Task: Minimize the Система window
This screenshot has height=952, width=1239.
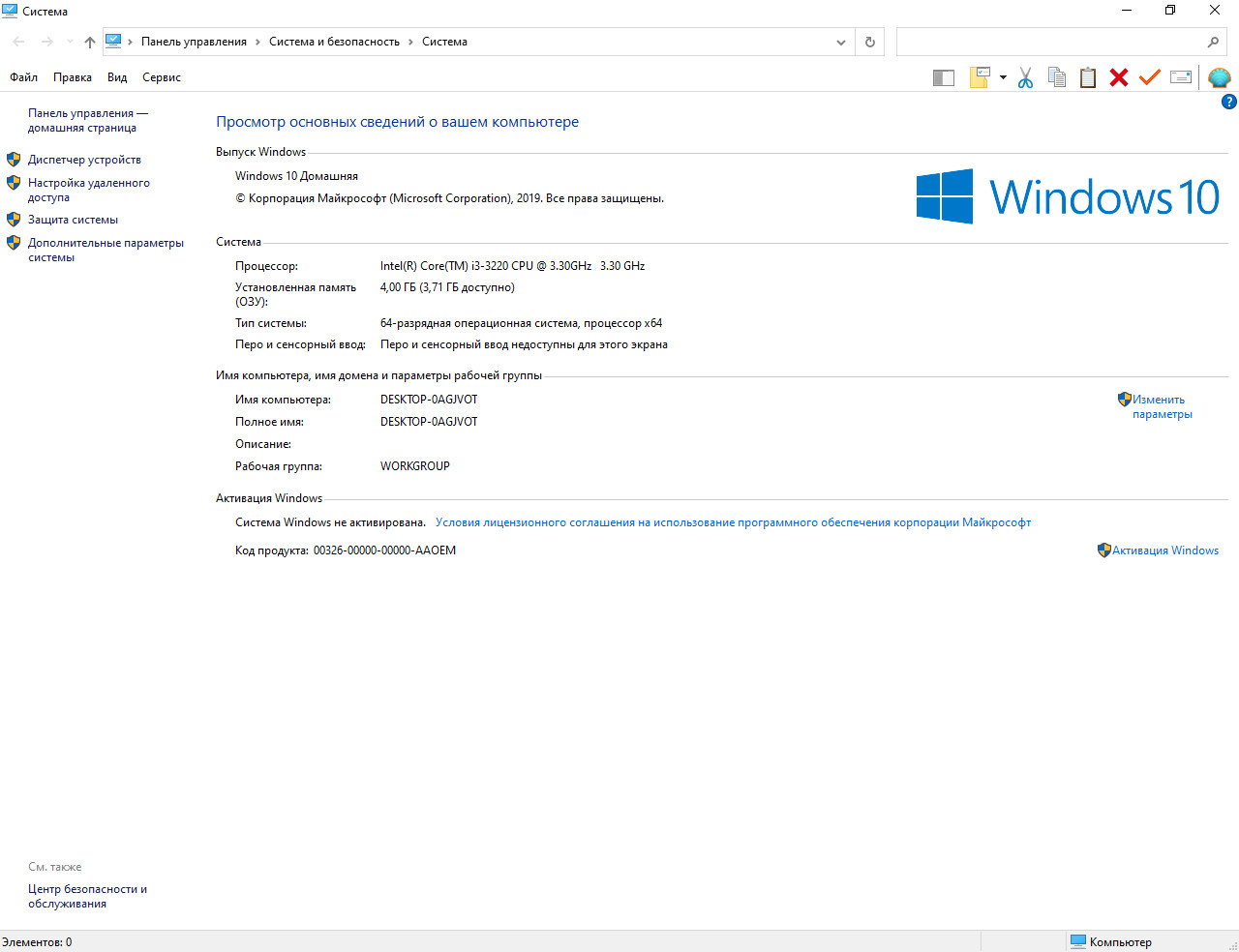Action: [x=1127, y=11]
